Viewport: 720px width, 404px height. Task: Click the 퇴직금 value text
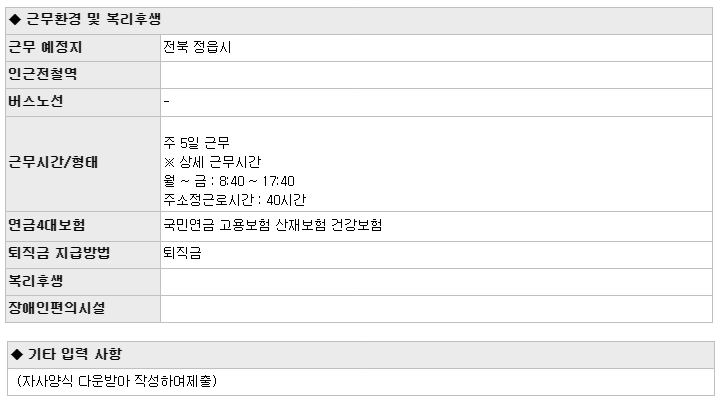(182, 253)
